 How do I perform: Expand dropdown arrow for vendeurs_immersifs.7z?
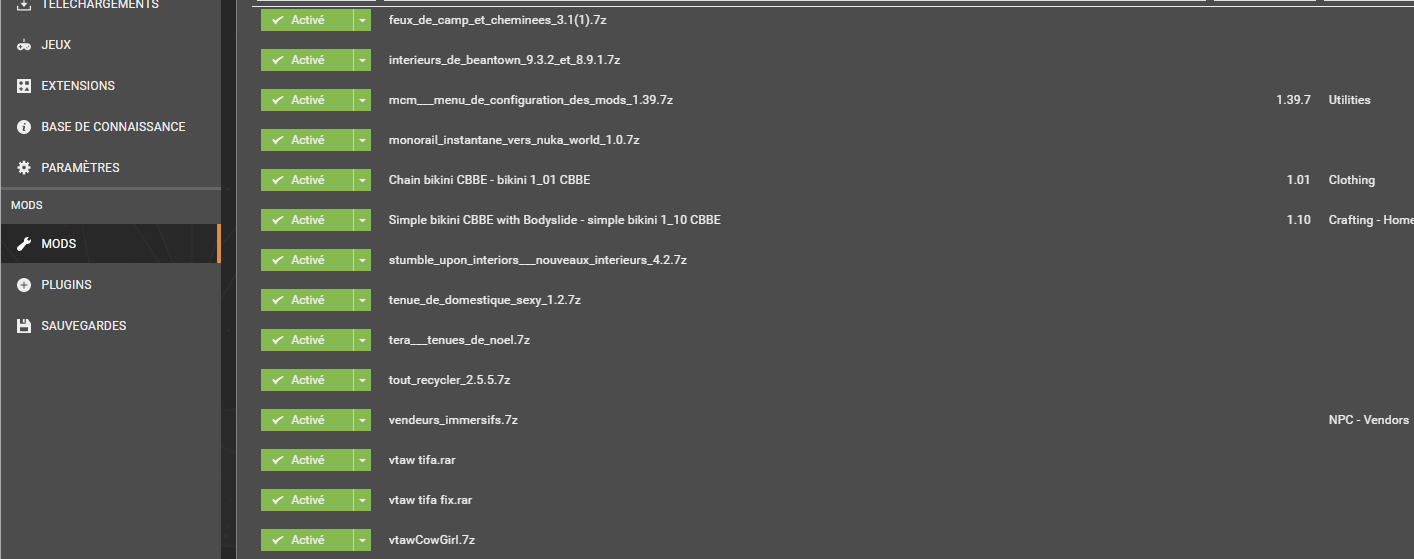(x=362, y=420)
